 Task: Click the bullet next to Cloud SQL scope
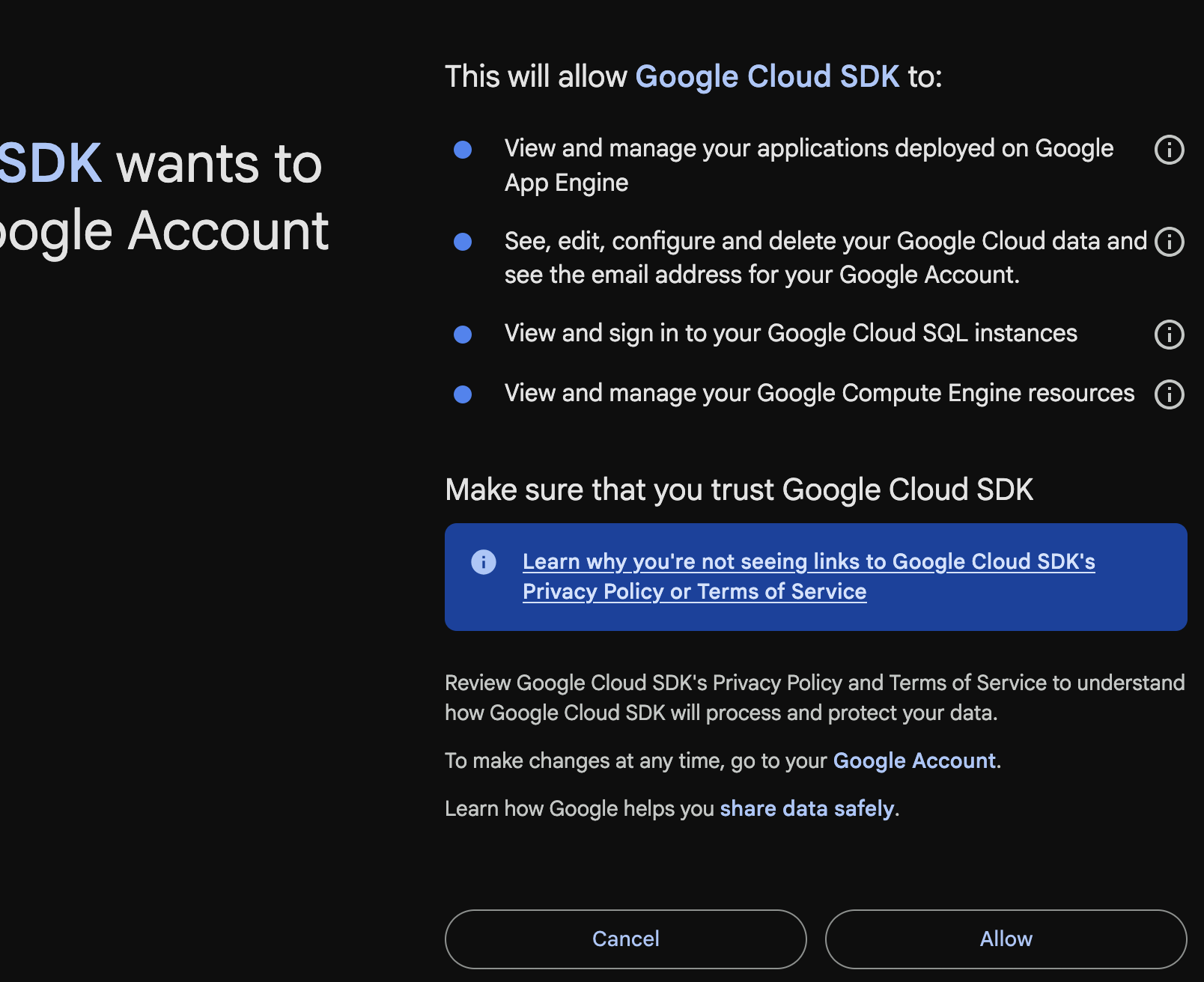(463, 335)
